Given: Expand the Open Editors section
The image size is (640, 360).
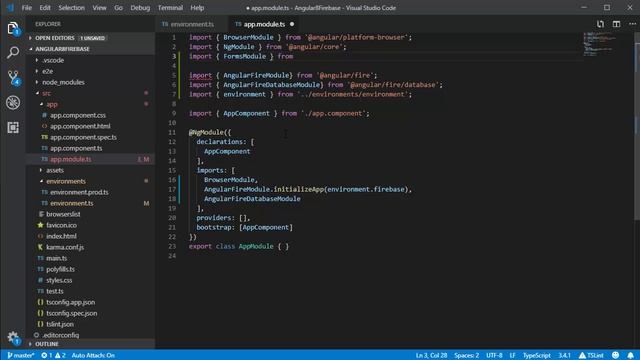Looking at the screenshot, I should click(91, 38).
